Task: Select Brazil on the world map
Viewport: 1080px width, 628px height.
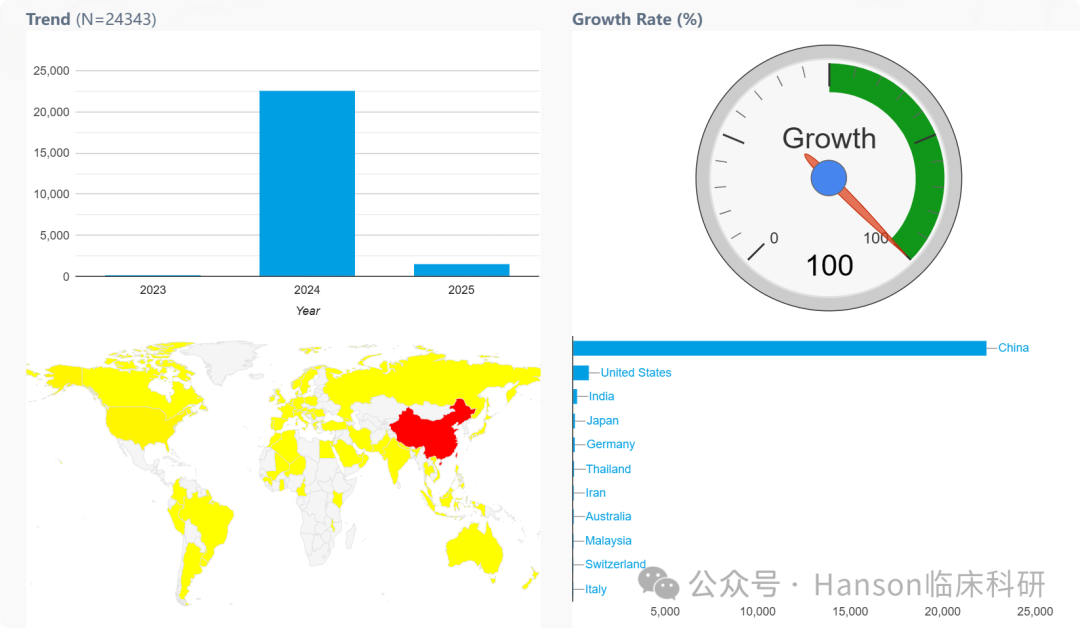Action: click(x=210, y=520)
